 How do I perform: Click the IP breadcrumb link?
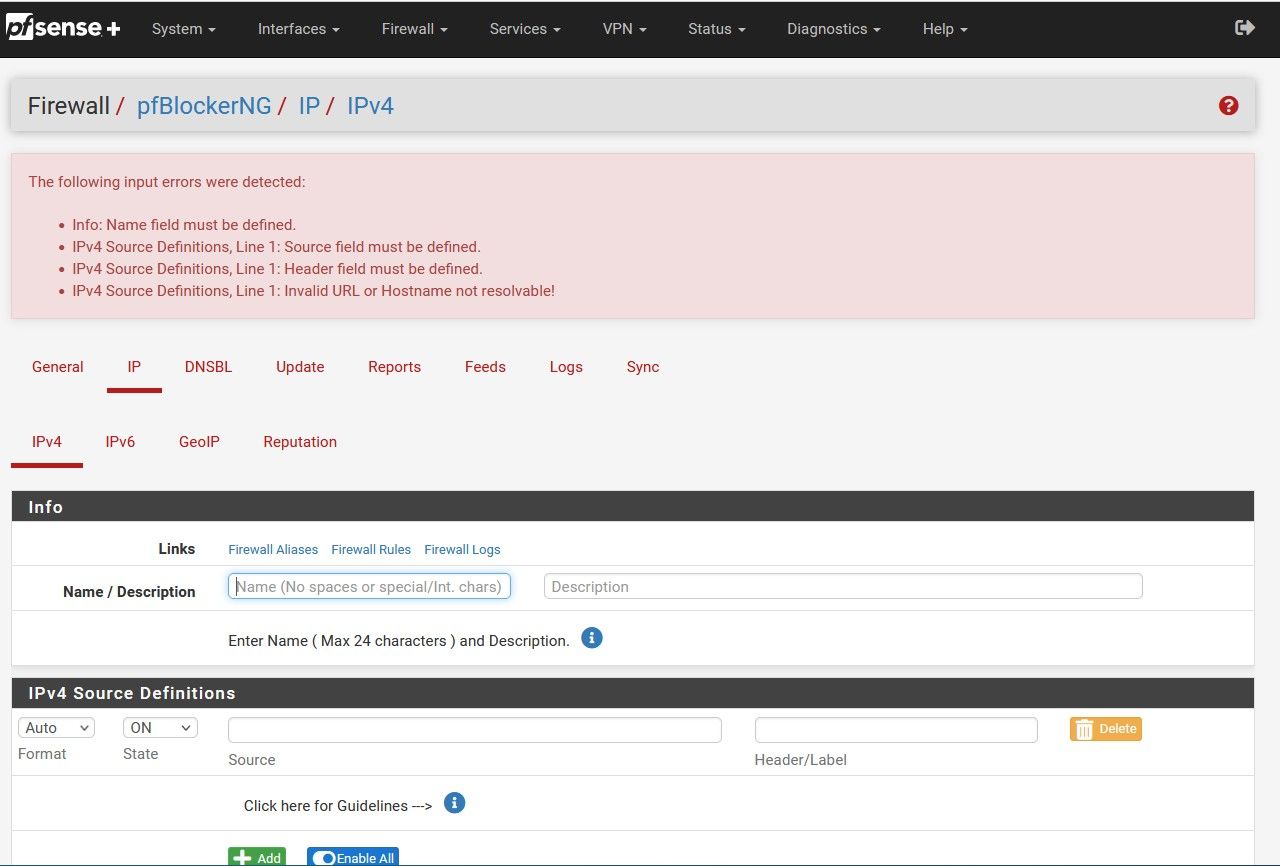click(x=309, y=105)
